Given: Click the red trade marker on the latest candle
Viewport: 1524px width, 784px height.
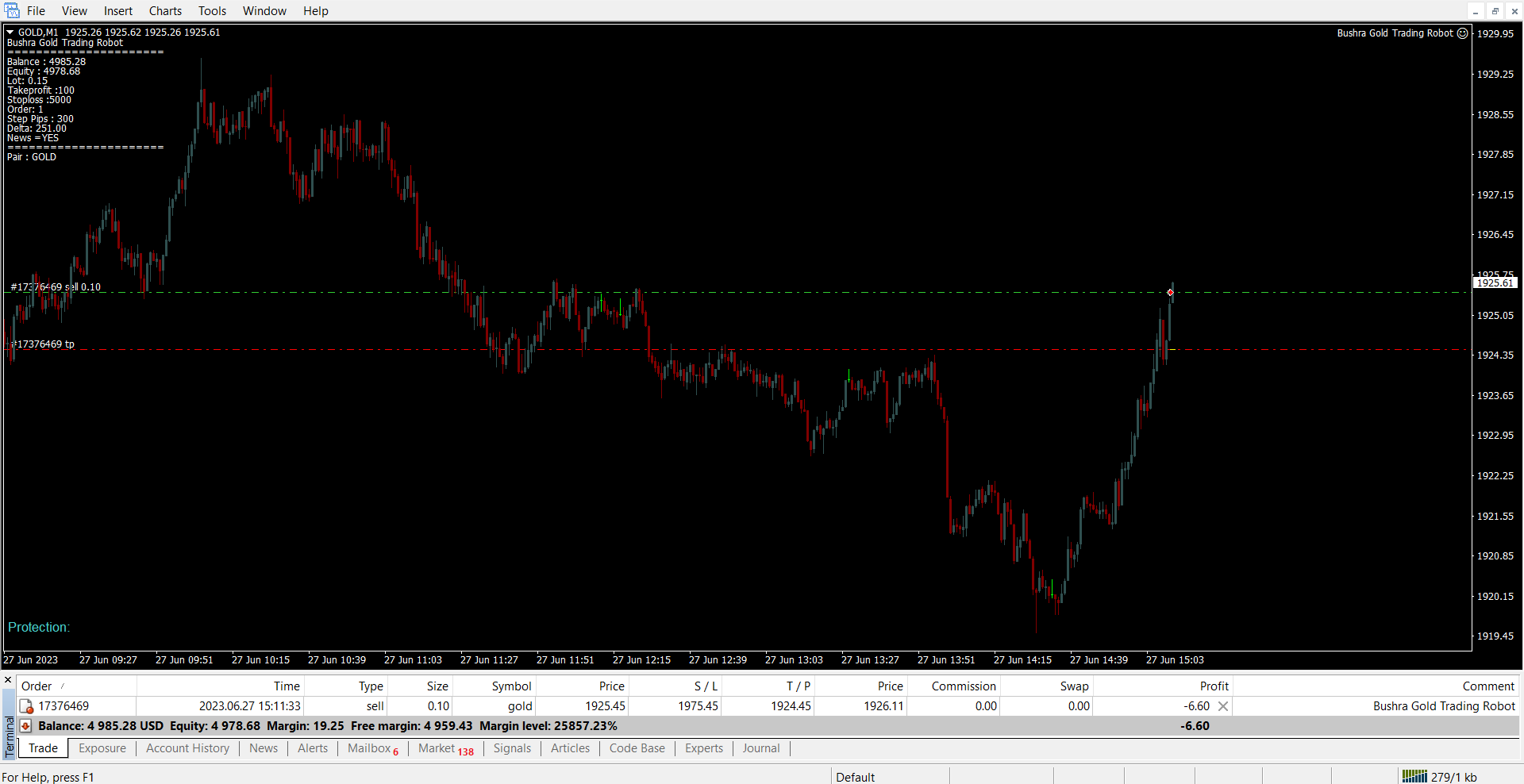Looking at the screenshot, I should (x=1170, y=293).
